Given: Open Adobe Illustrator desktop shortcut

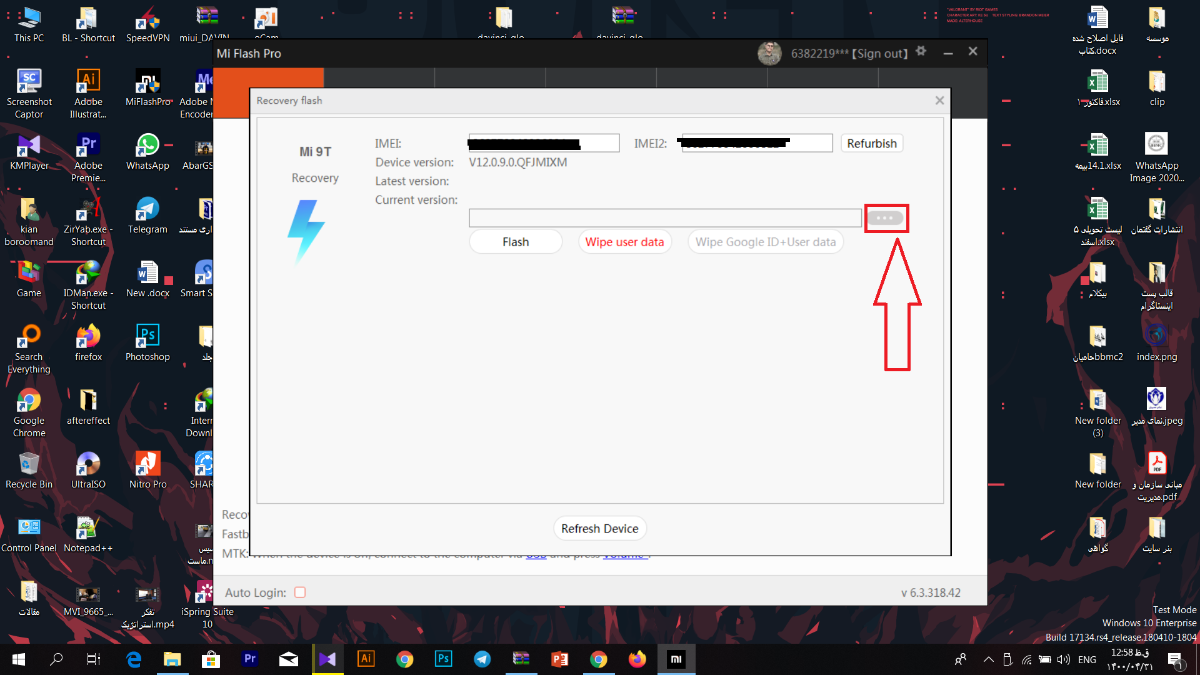Looking at the screenshot, I should [x=88, y=94].
